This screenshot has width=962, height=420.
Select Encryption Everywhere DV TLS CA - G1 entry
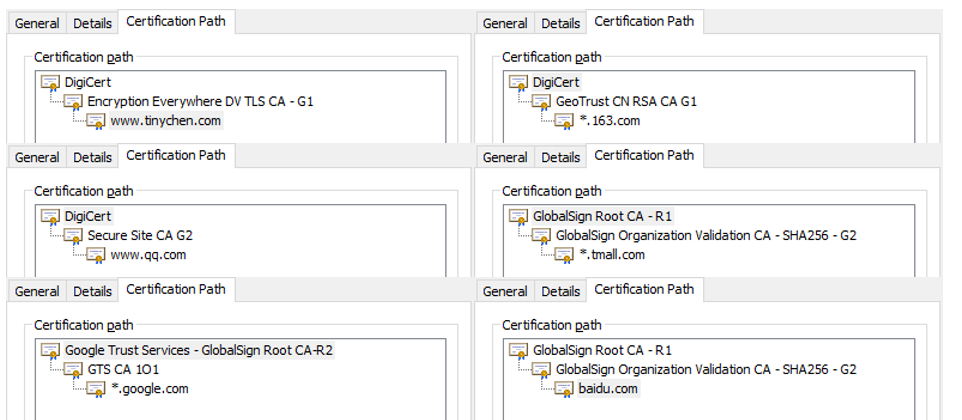201,101
